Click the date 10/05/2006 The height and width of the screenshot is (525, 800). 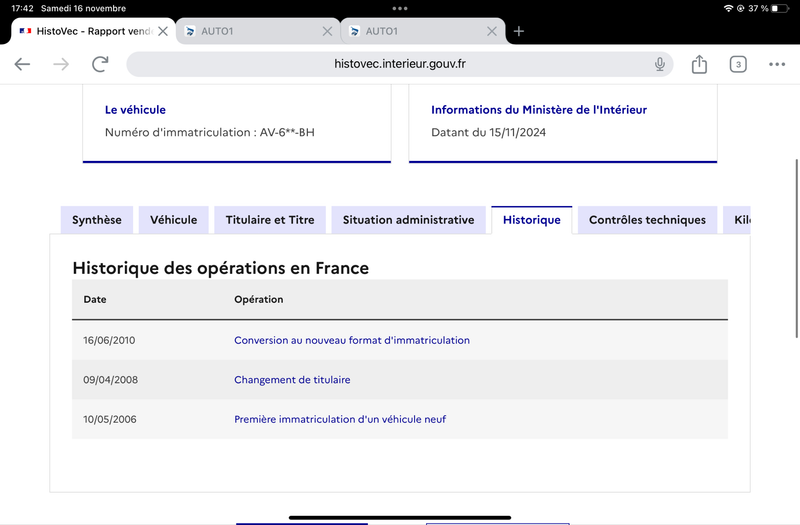(110, 419)
